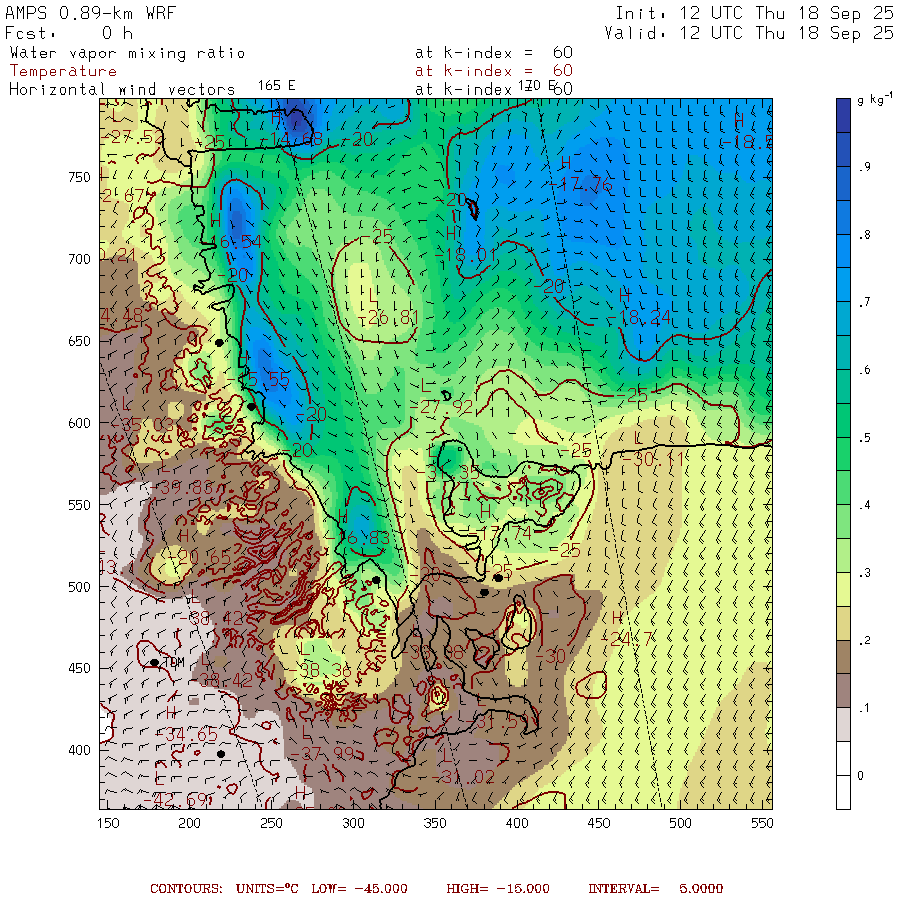Screen dimensions: 900x900
Task: Click the "-30.11" low temperature value
Action: click(x=654, y=459)
